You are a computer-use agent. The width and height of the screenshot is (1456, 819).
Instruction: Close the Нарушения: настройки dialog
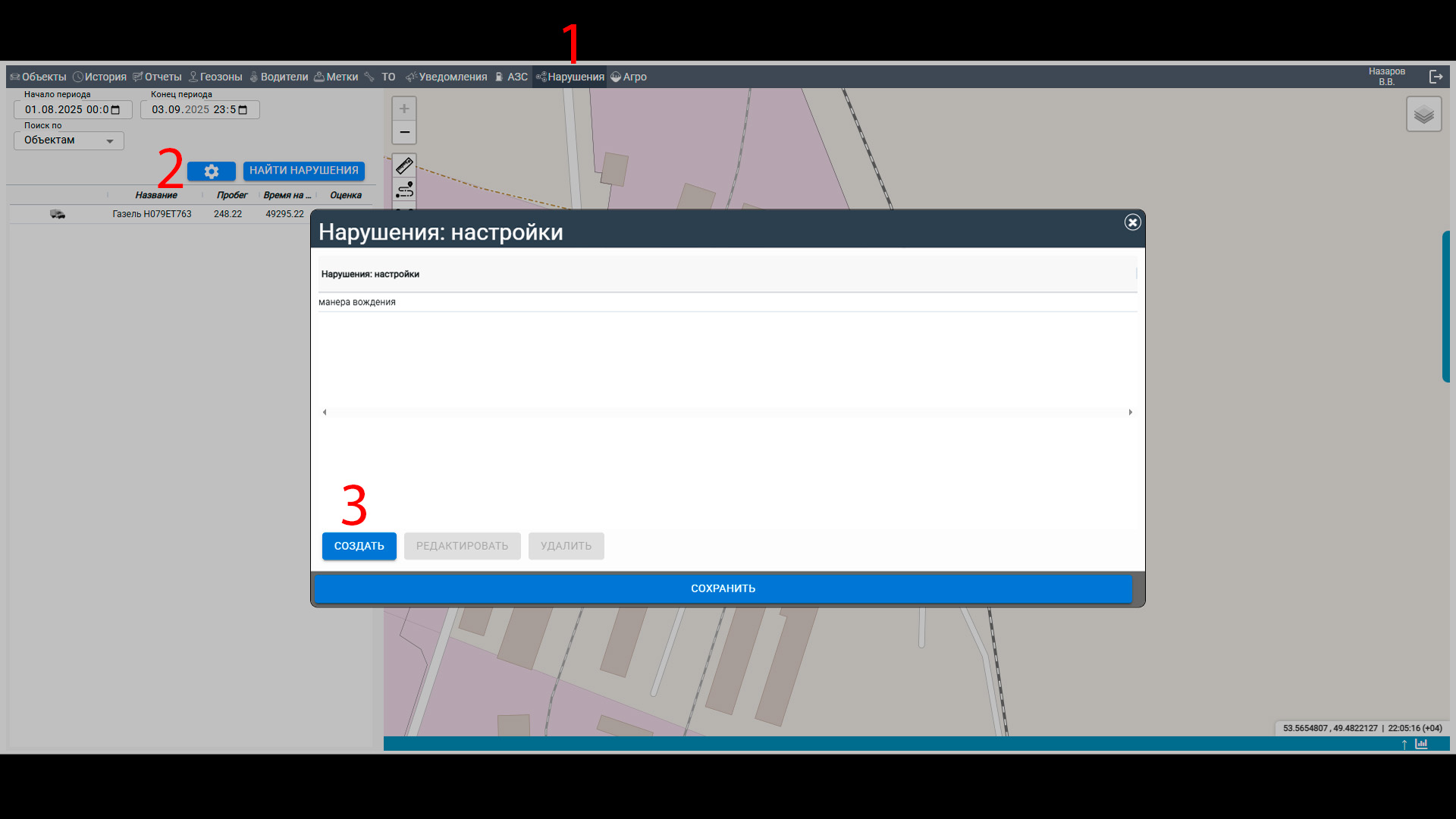point(1132,222)
